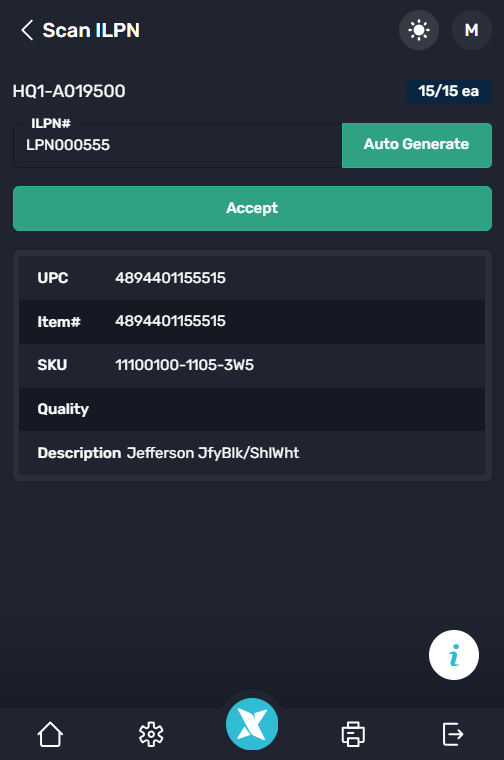
Task: Click the Scan ILPN page title
Action: click(91, 30)
